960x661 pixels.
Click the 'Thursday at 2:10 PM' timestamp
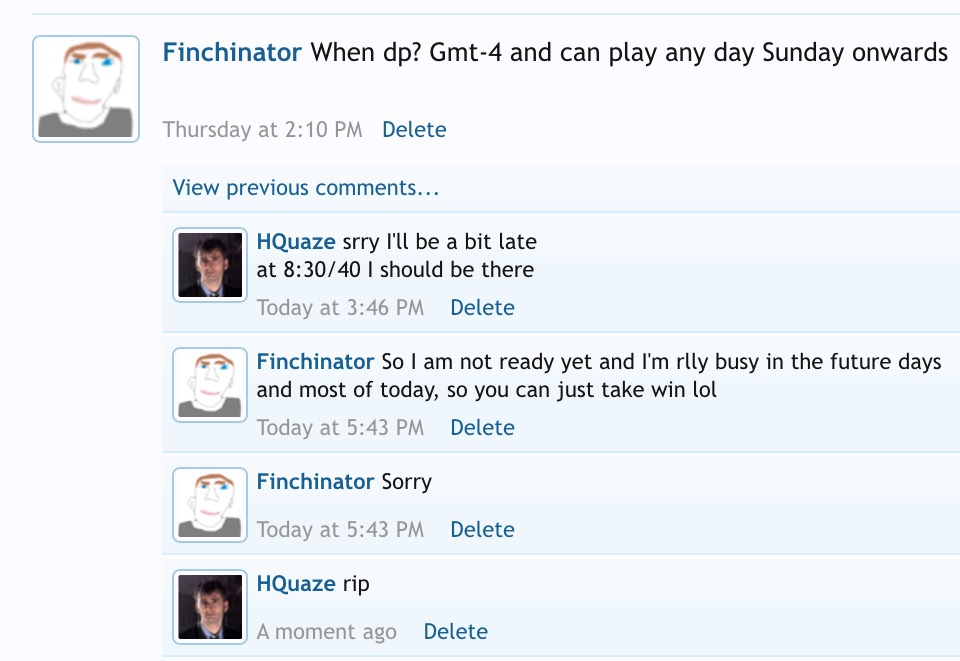(x=262, y=129)
